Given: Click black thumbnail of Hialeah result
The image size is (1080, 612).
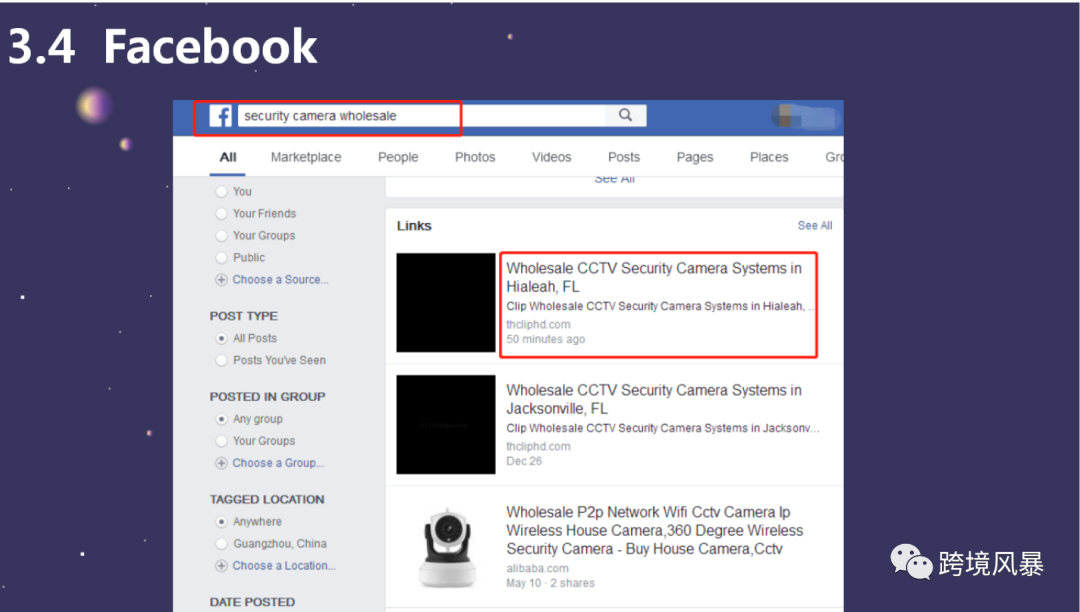Looking at the screenshot, I should coord(446,303).
